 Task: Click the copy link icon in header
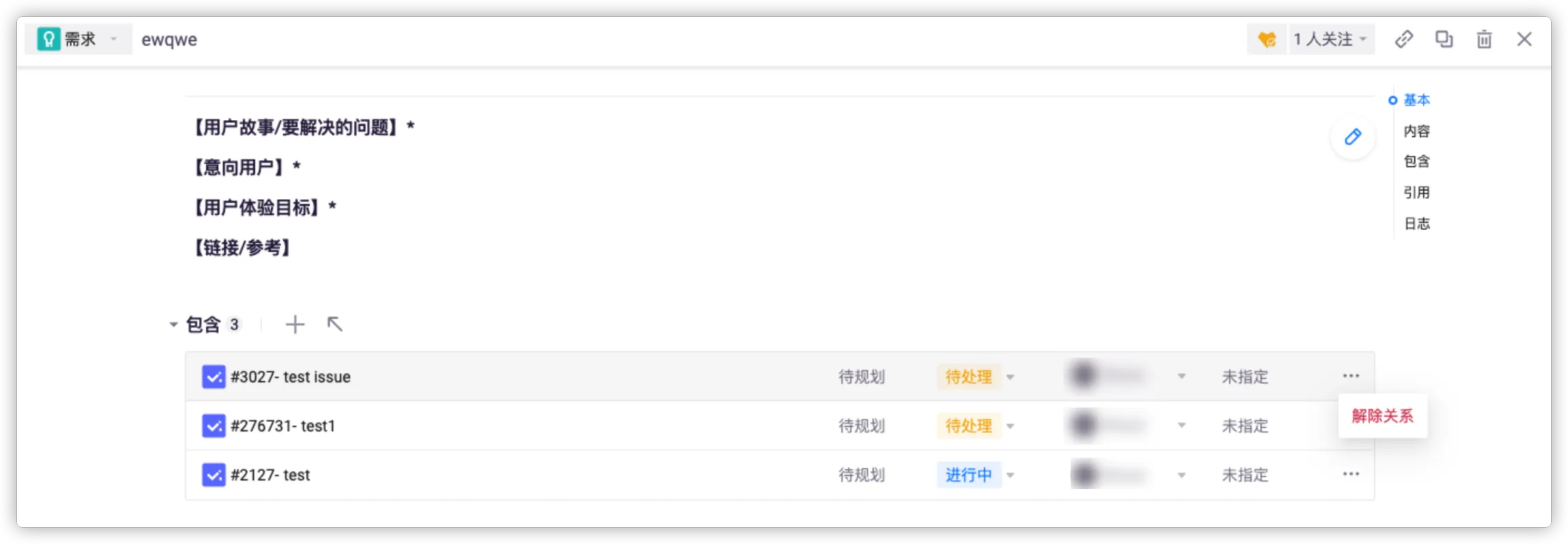(1403, 39)
